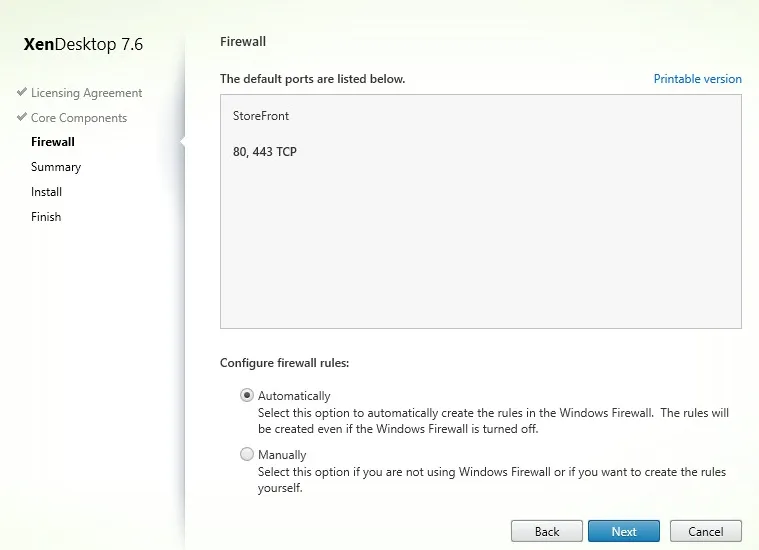Click the StoreFront entry in ports list
The height and width of the screenshot is (550, 759).
tap(261, 116)
